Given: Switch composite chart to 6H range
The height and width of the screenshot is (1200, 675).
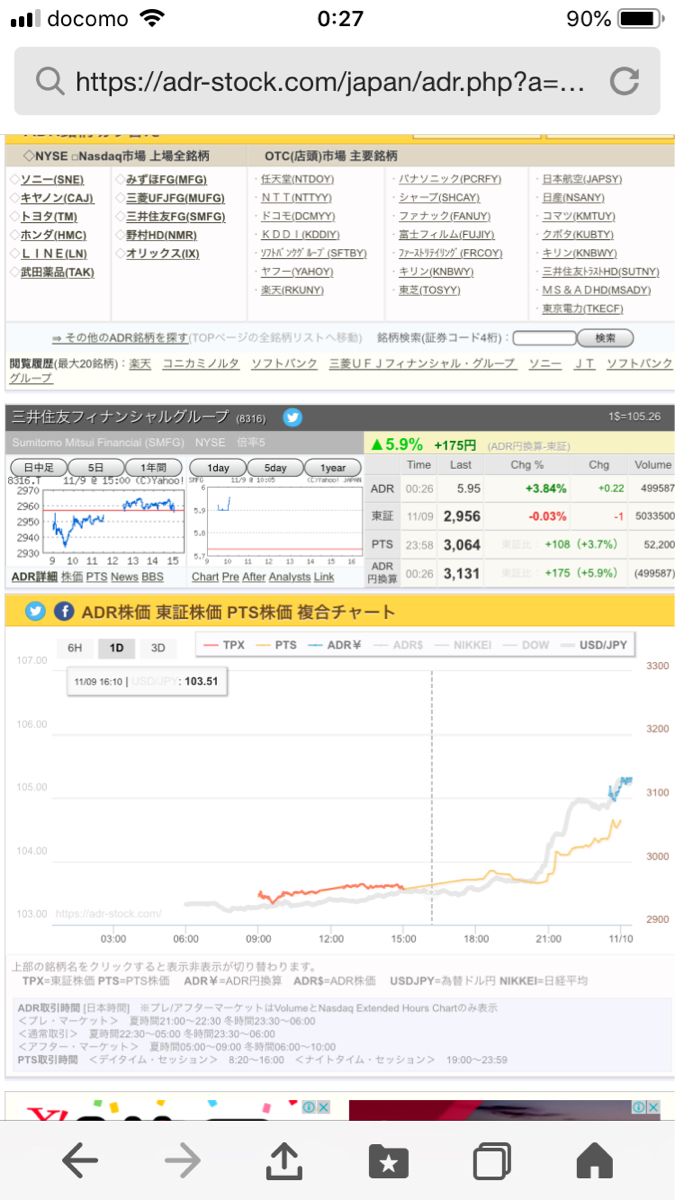Looking at the screenshot, I should [x=75, y=647].
